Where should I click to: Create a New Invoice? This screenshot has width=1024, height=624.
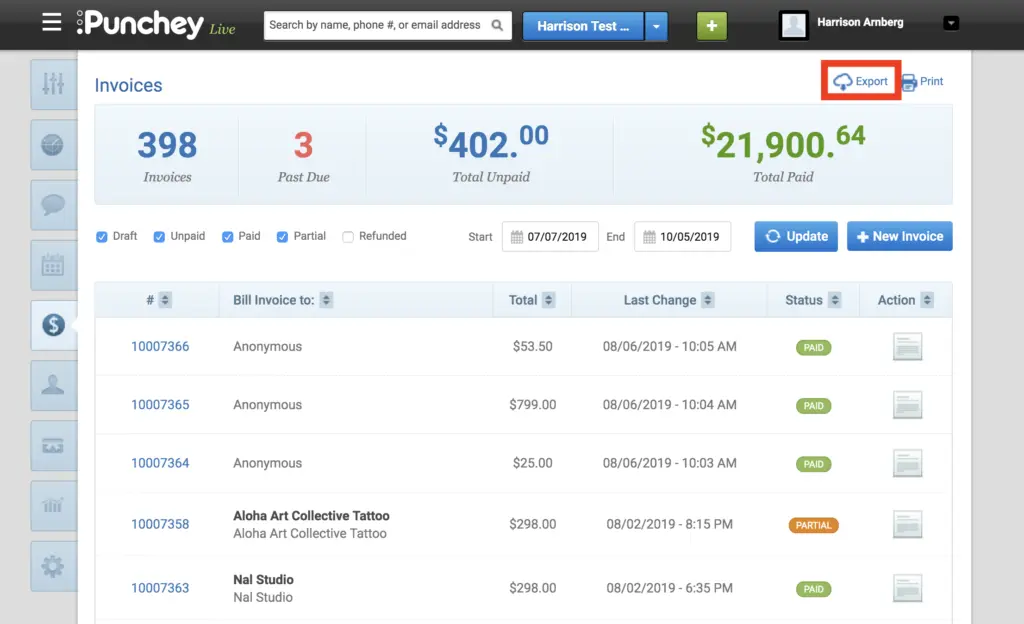point(899,236)
